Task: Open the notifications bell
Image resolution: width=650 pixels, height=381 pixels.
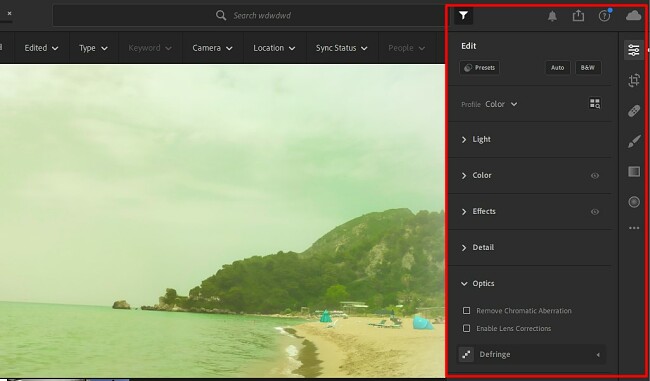Action: (552, 16)
